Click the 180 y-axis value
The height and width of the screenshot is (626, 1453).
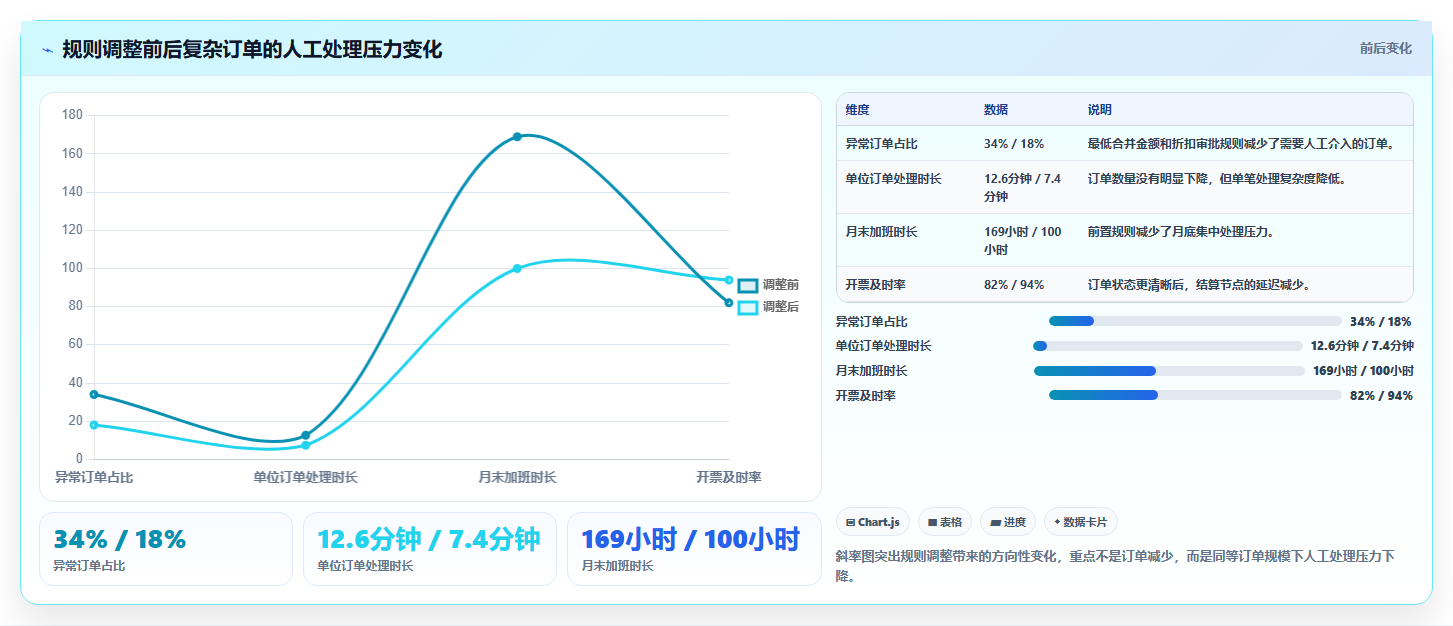[72, 115]
